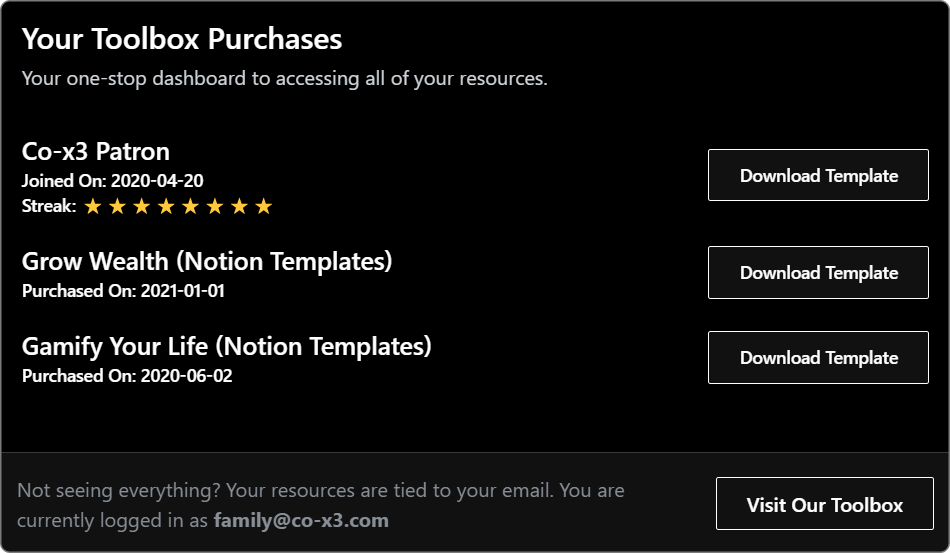Select the Grow Wealth (Notion Templates) title
This screenshot has height=553, width=950.
point(207,262)
